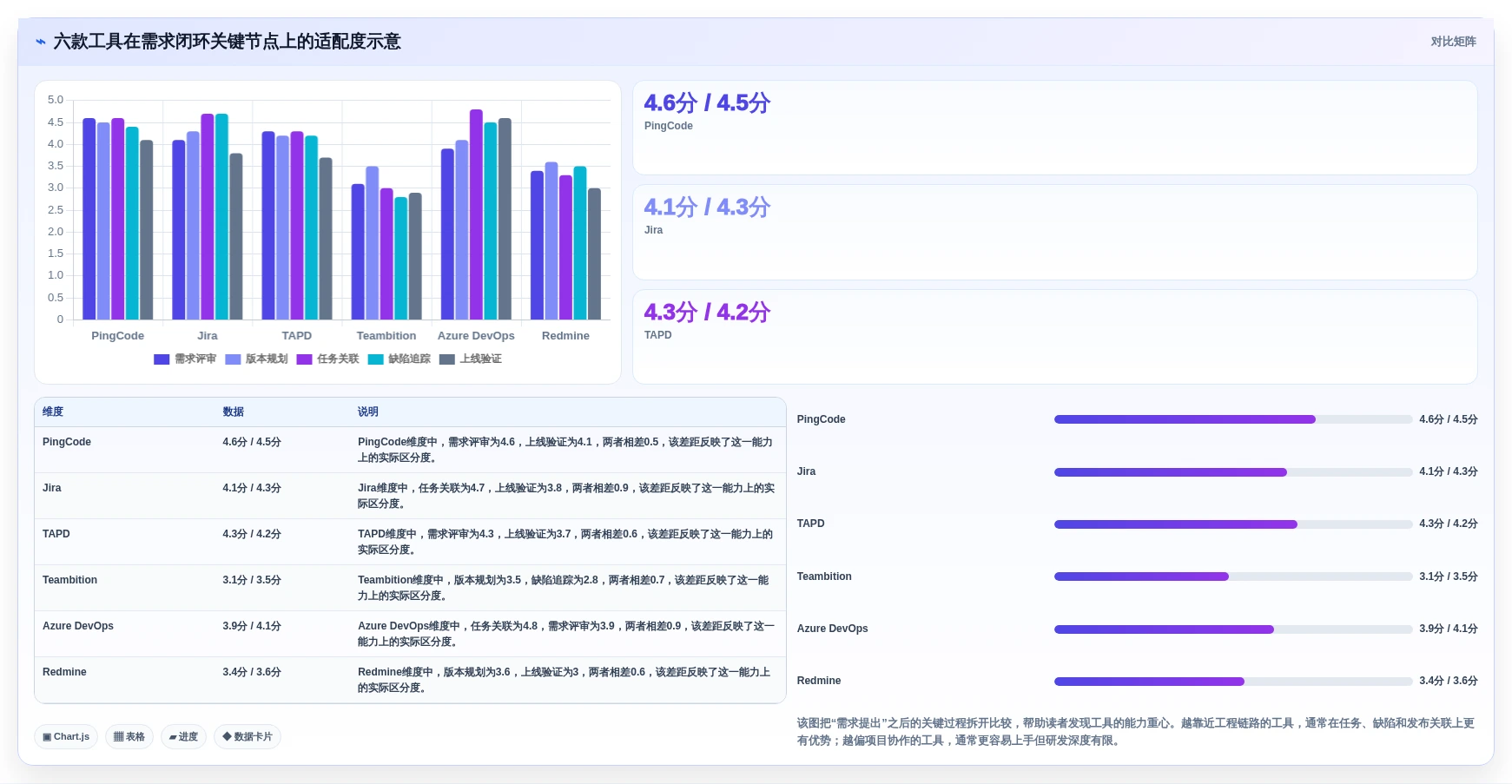Screen dimensions: 1512x784
Task: Click the title 六款工具在需求闭环关键节点上的适配度示意
Action: pos(228,42)
